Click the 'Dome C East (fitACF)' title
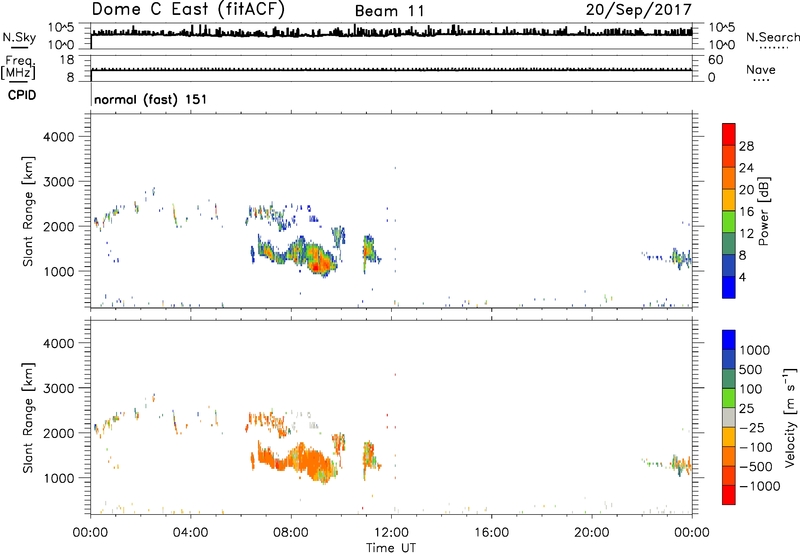The image size is (800, 554). point(188,10)
